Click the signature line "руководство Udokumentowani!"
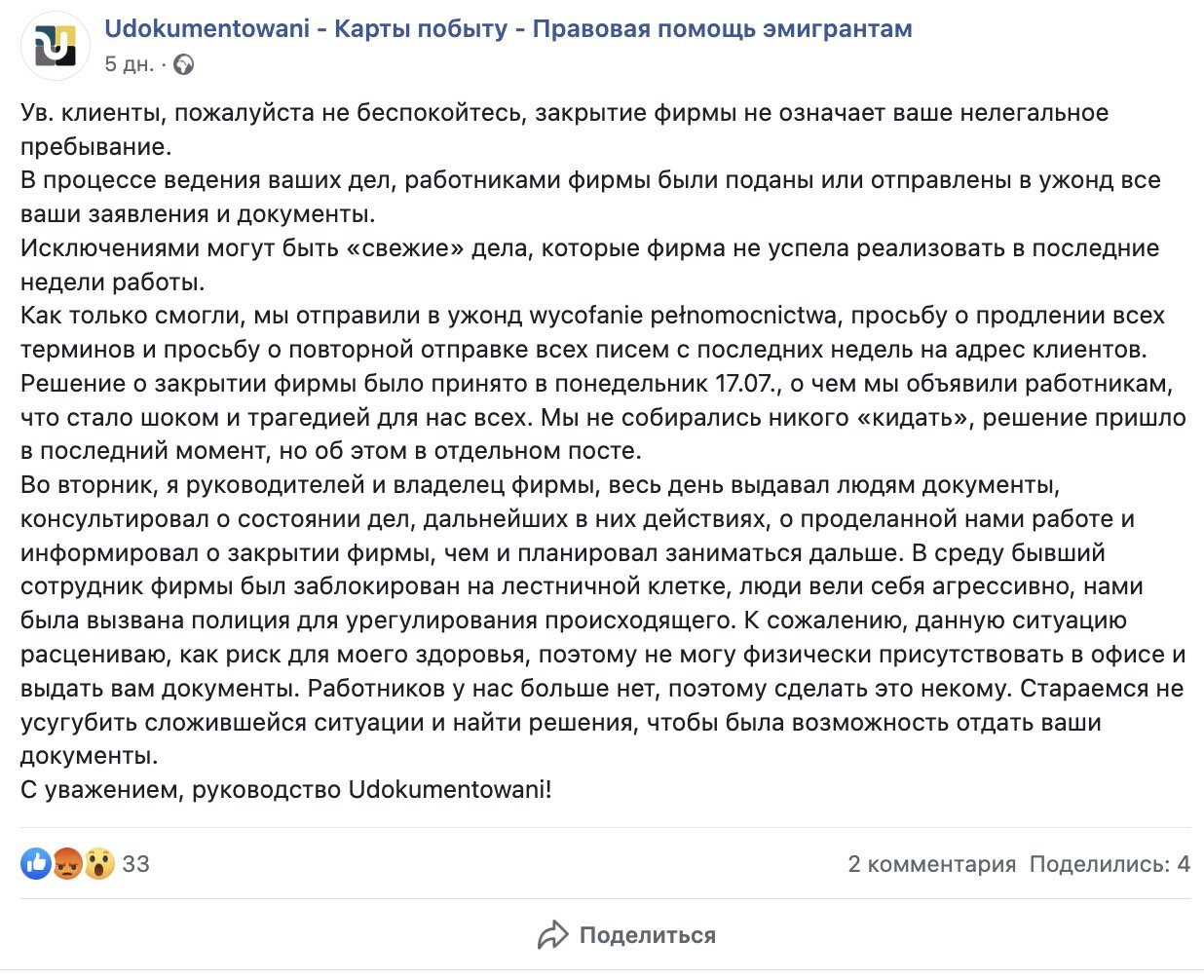 click(372, 789)
